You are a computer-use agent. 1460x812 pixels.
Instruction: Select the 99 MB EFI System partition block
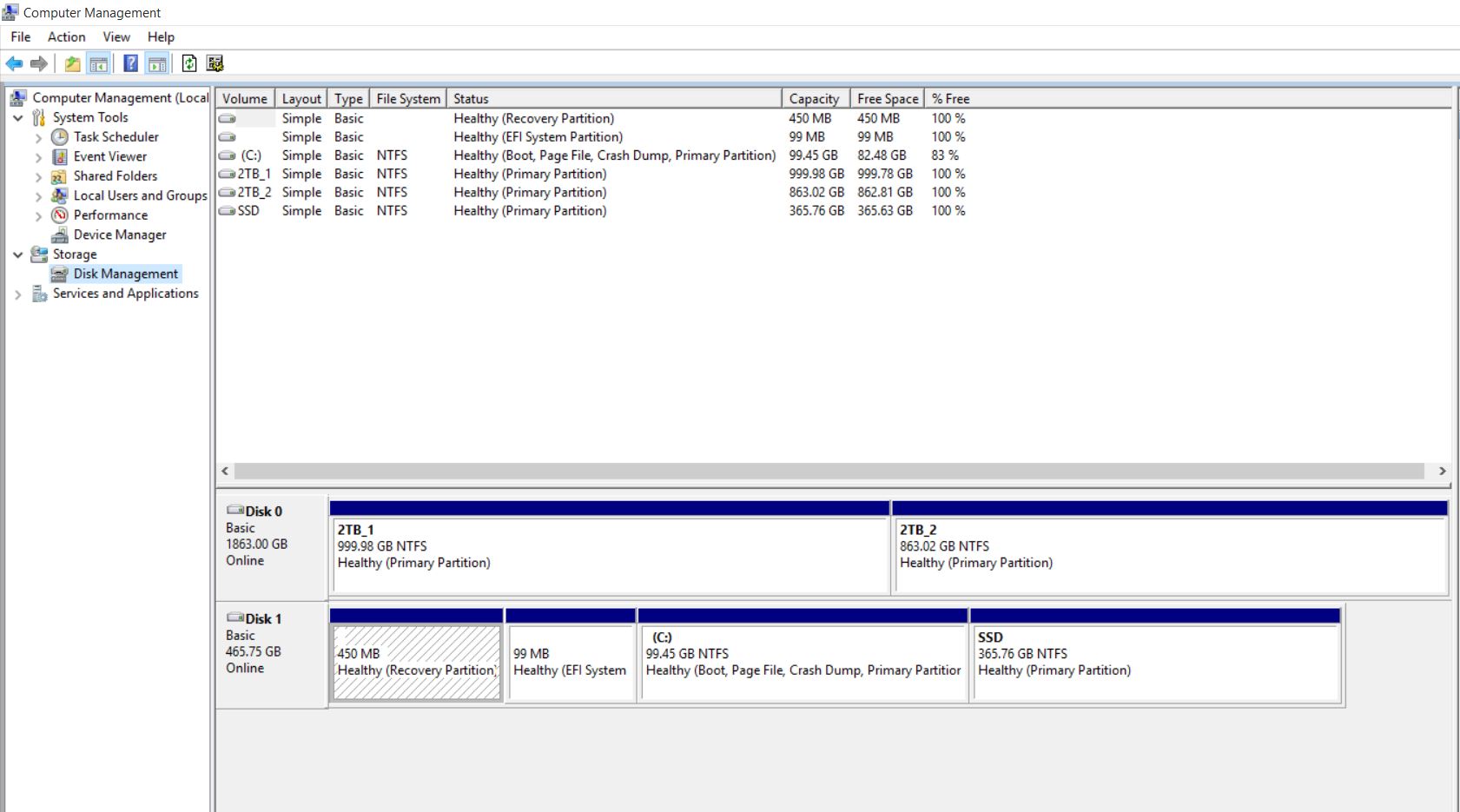(571, 655)
